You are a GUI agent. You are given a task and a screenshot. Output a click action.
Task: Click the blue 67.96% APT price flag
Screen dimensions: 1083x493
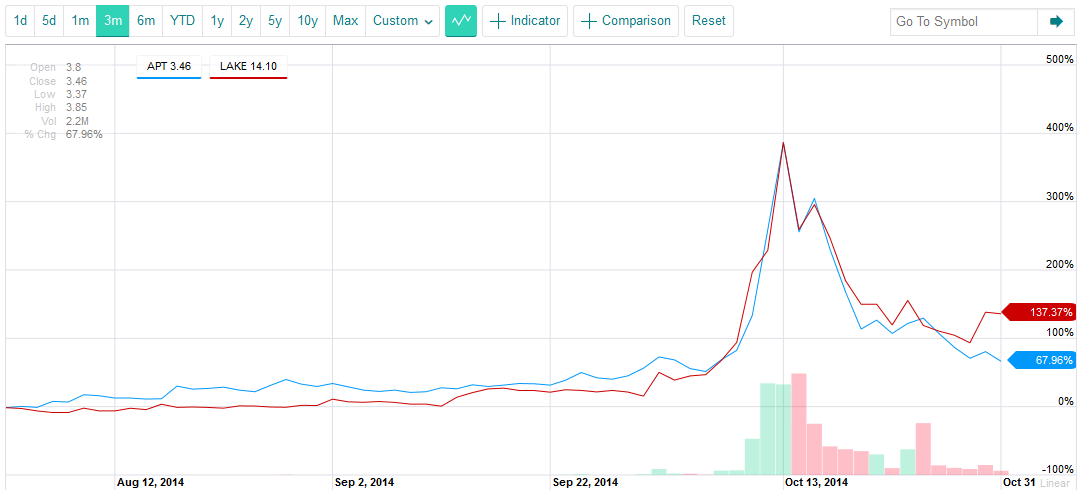click(x=1042, y=360)
